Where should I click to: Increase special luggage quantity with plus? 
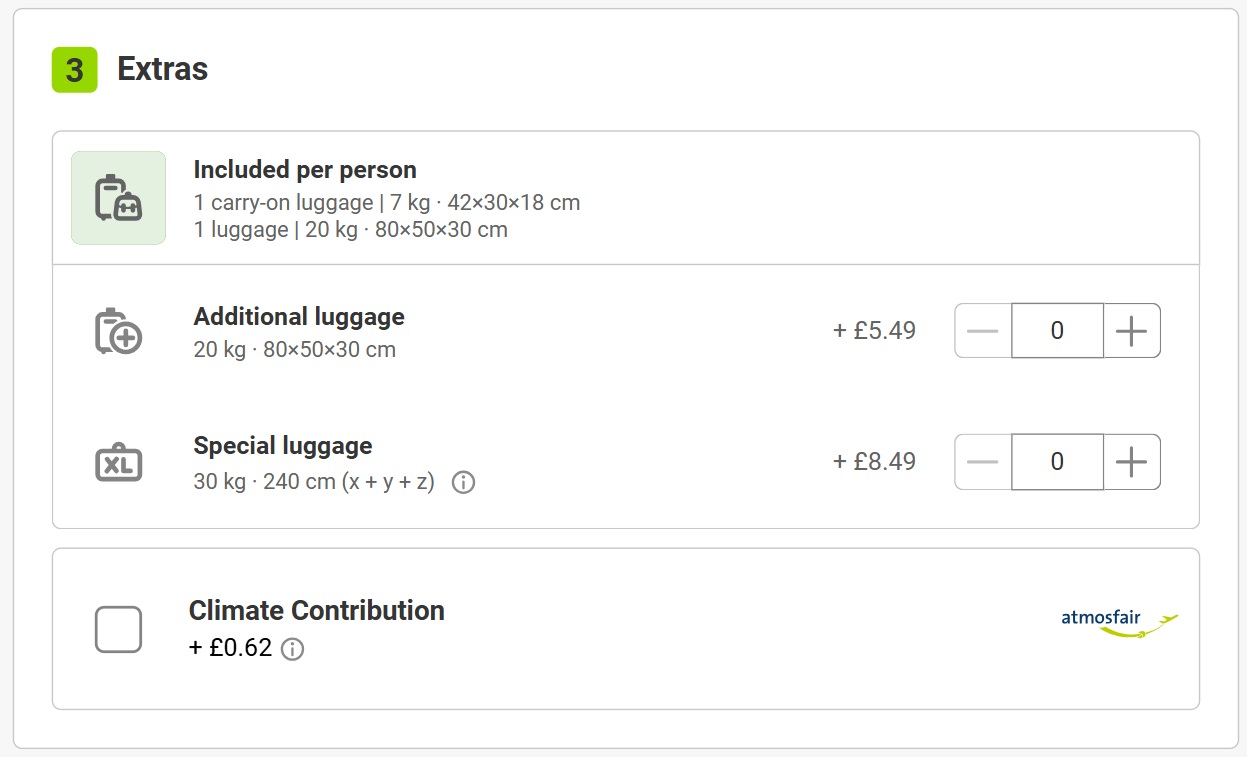point(1131,462)
